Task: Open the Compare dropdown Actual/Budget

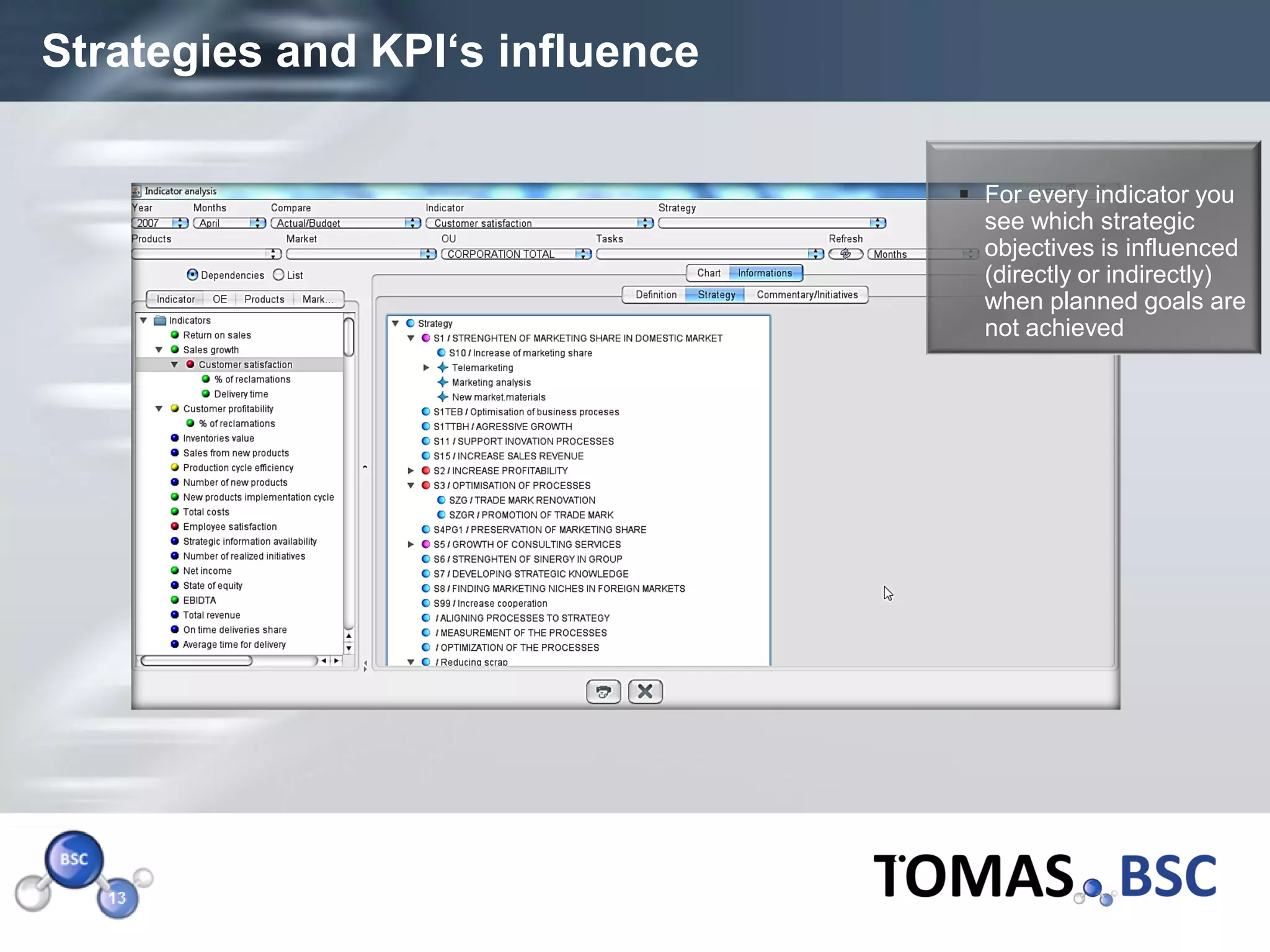Action: pyautogui.click(x=346, y=223)
